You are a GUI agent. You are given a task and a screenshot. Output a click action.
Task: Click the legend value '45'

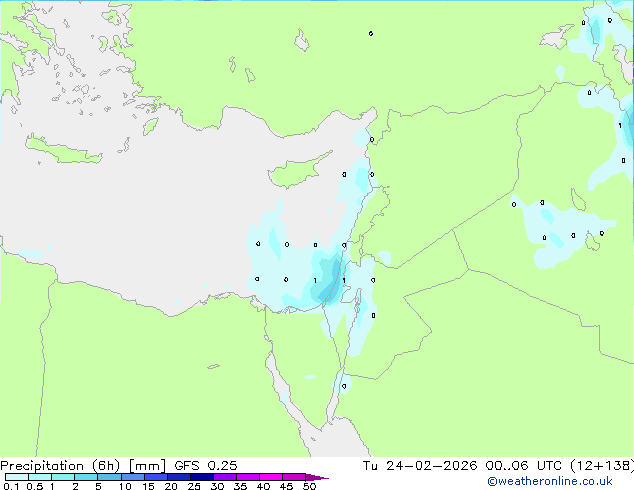point(286,486)
